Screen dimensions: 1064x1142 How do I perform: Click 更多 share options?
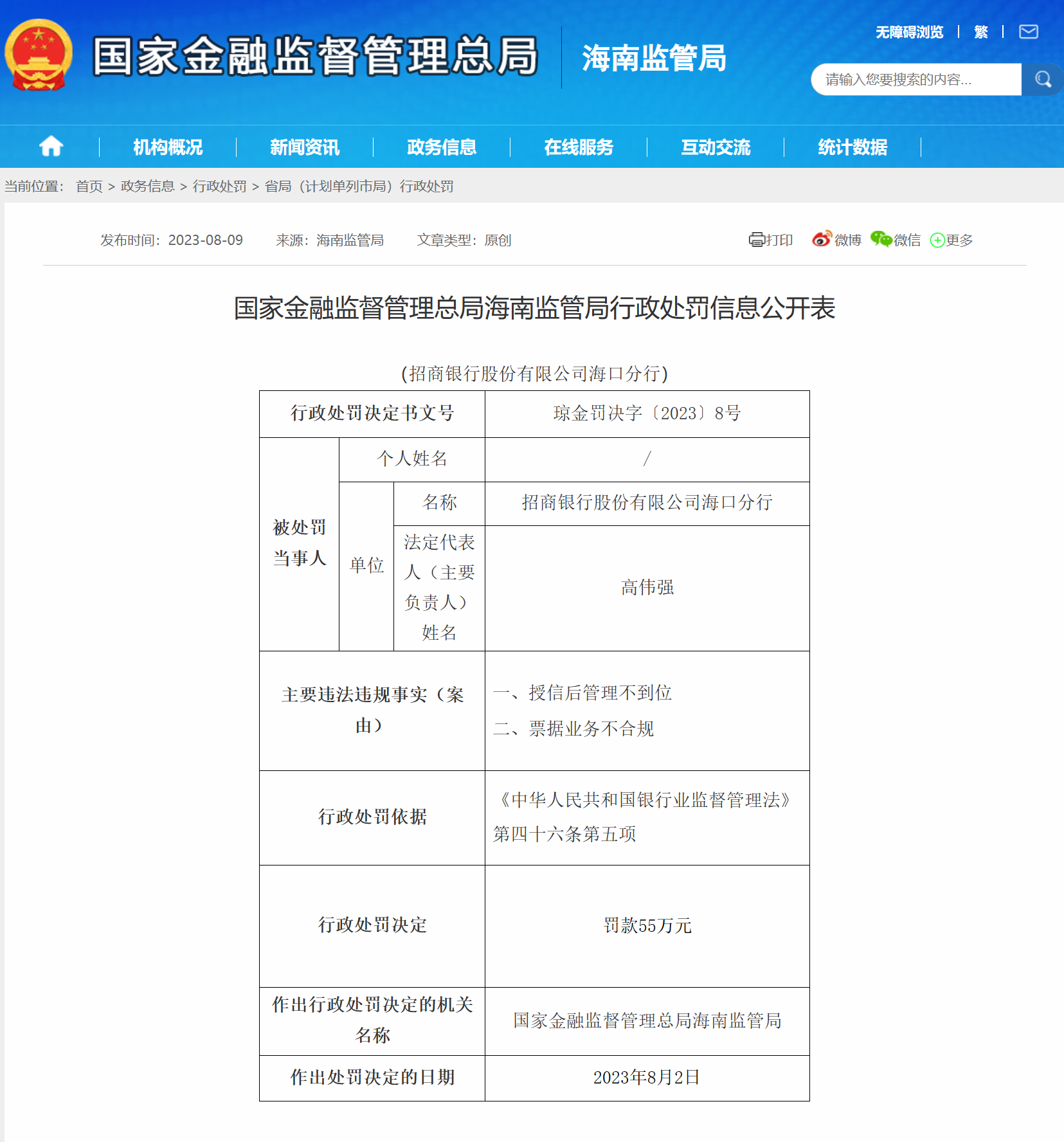pyautogui.click(x=959, y=240)
